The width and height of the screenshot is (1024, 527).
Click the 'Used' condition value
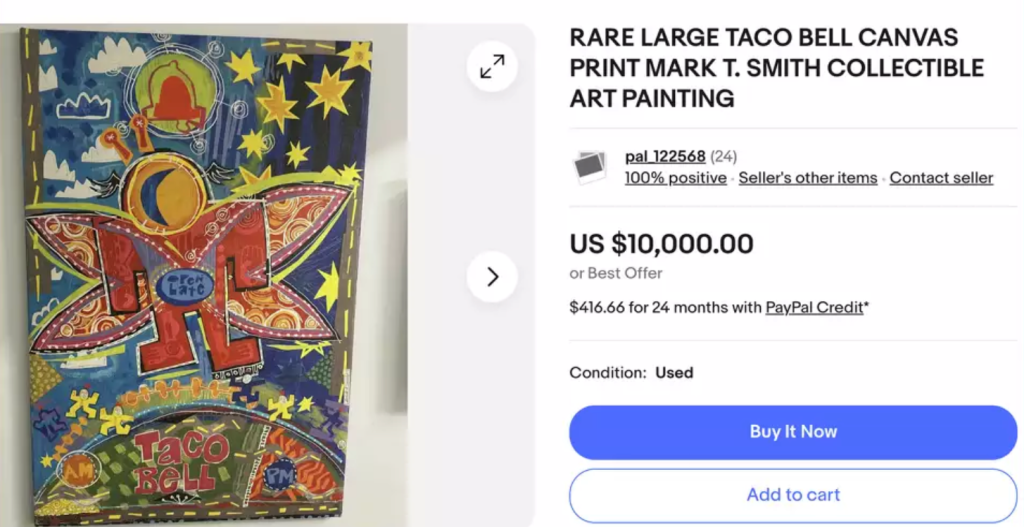pos(674,372)
